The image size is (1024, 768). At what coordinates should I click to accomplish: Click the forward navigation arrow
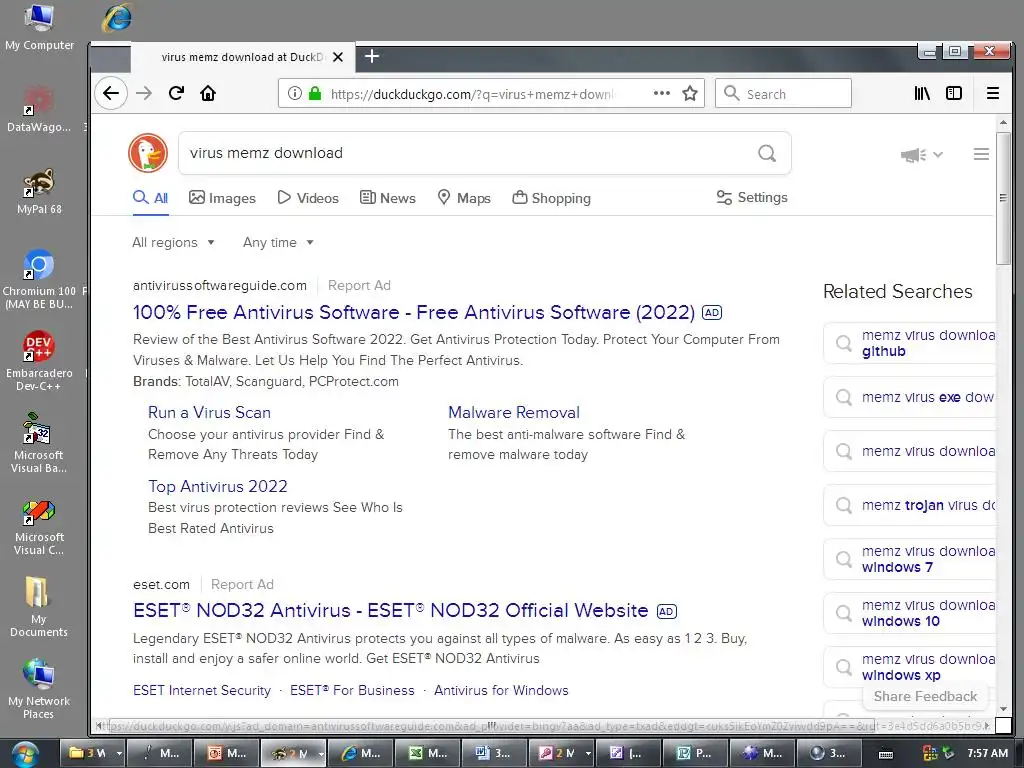coord(144,93)
